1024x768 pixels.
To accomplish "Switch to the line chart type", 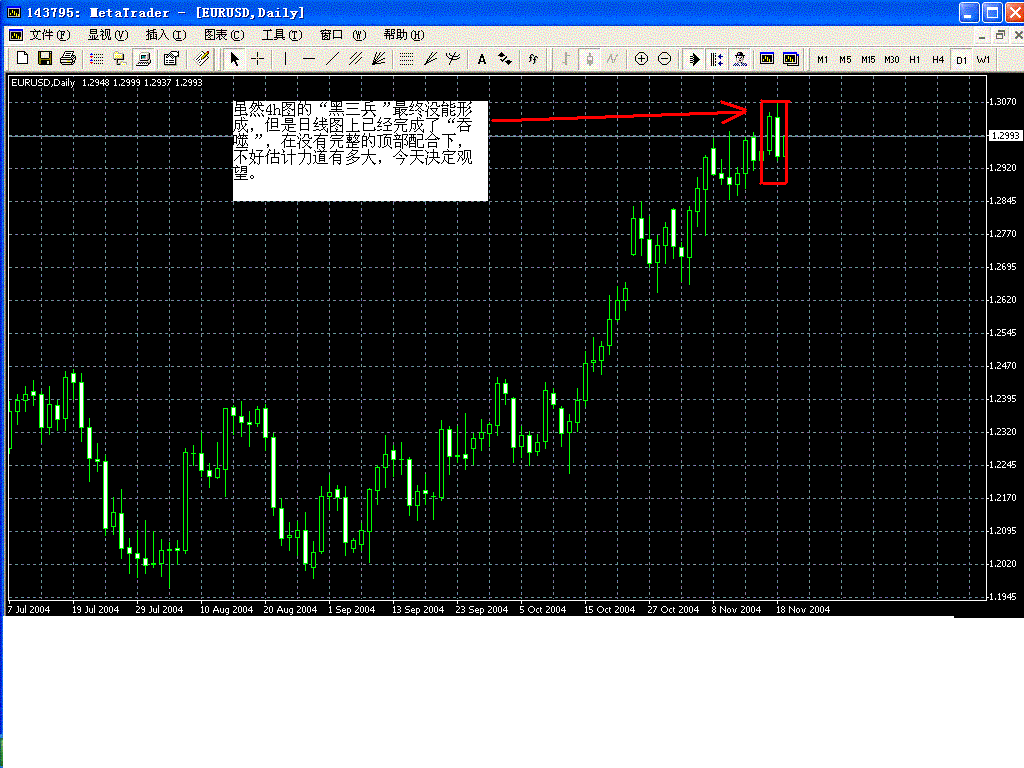I will (612, 59).
